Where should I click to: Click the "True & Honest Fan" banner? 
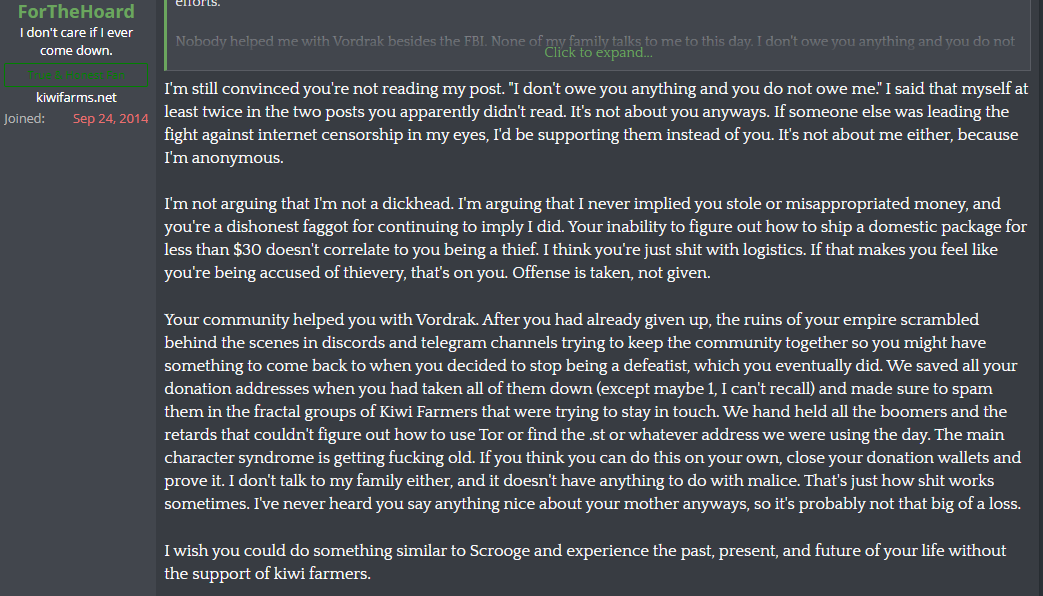click(76, 75)
